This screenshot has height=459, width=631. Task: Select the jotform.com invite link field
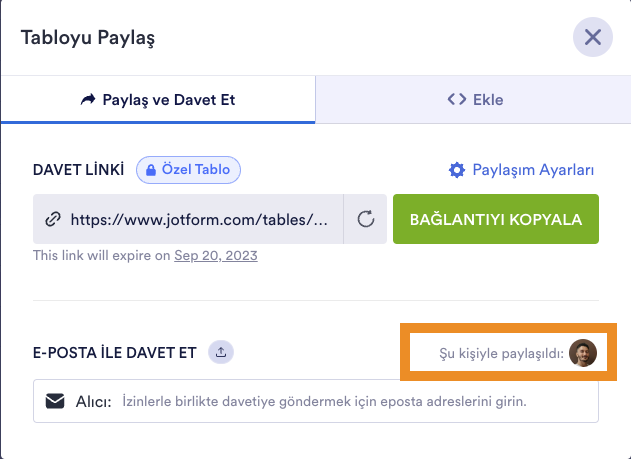pyautogui.click(x=198, y=220)
